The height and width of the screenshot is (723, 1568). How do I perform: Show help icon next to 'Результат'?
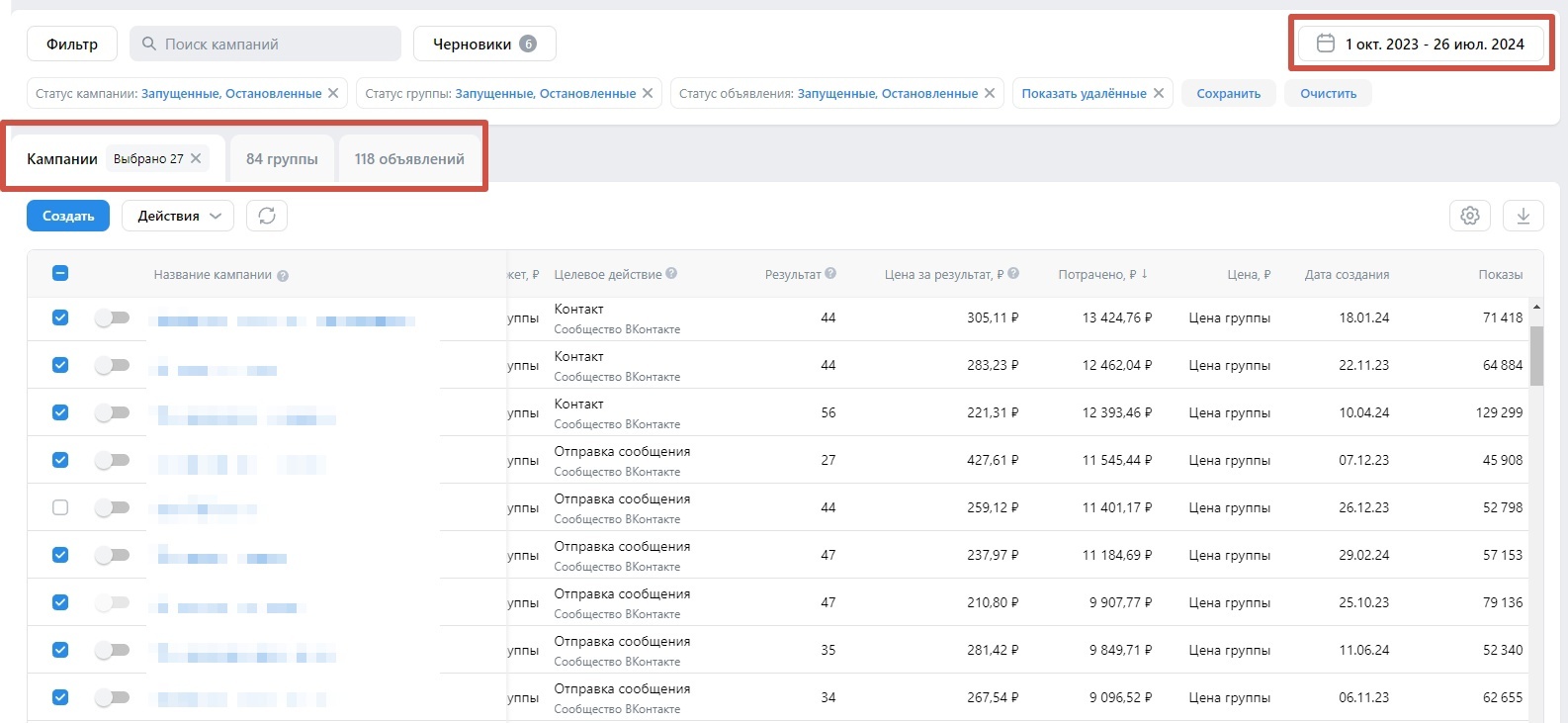tap(830, 274)
